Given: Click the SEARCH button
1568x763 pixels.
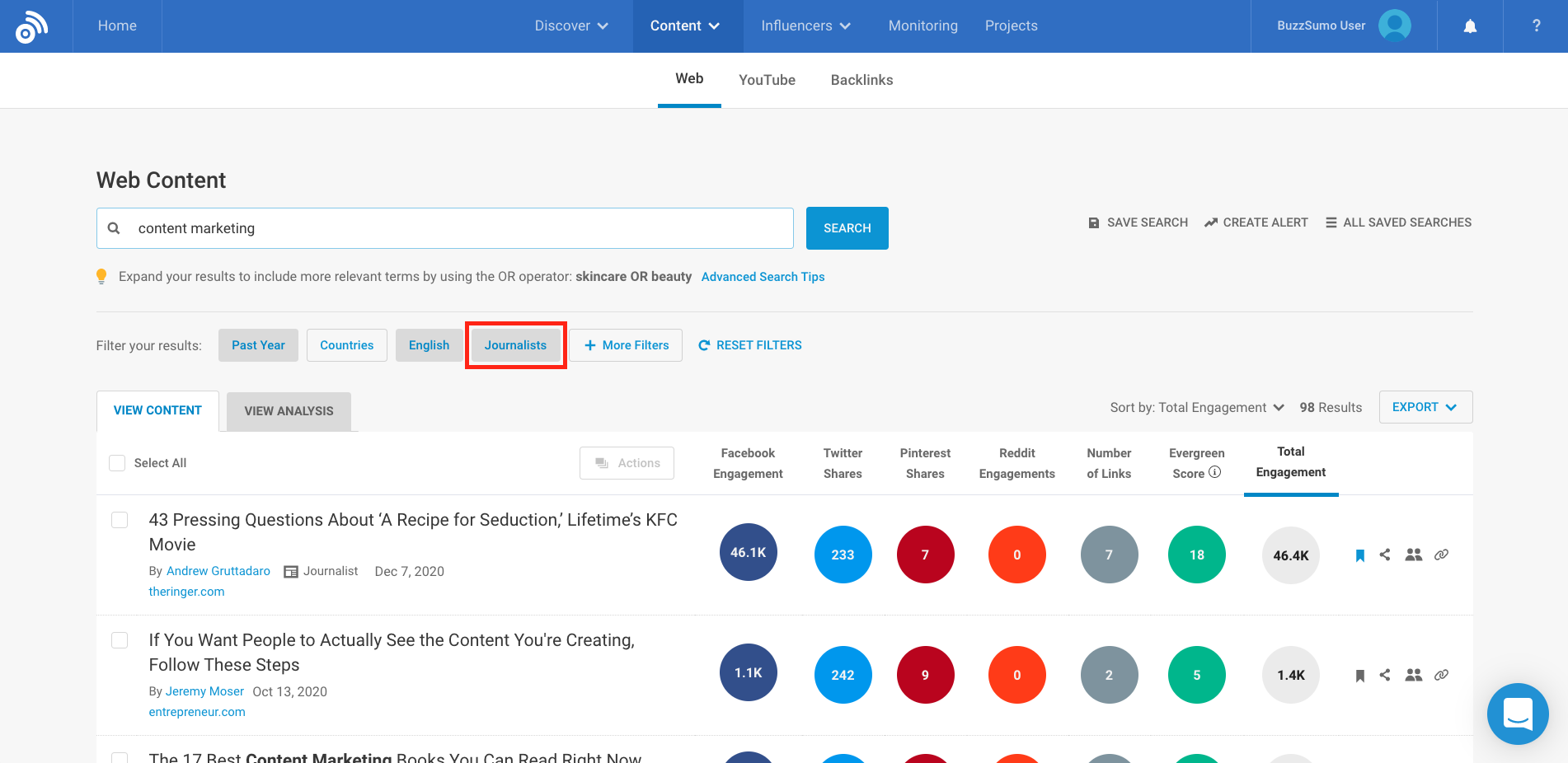Looking at the screenshot, I should (x=847, y=228).
